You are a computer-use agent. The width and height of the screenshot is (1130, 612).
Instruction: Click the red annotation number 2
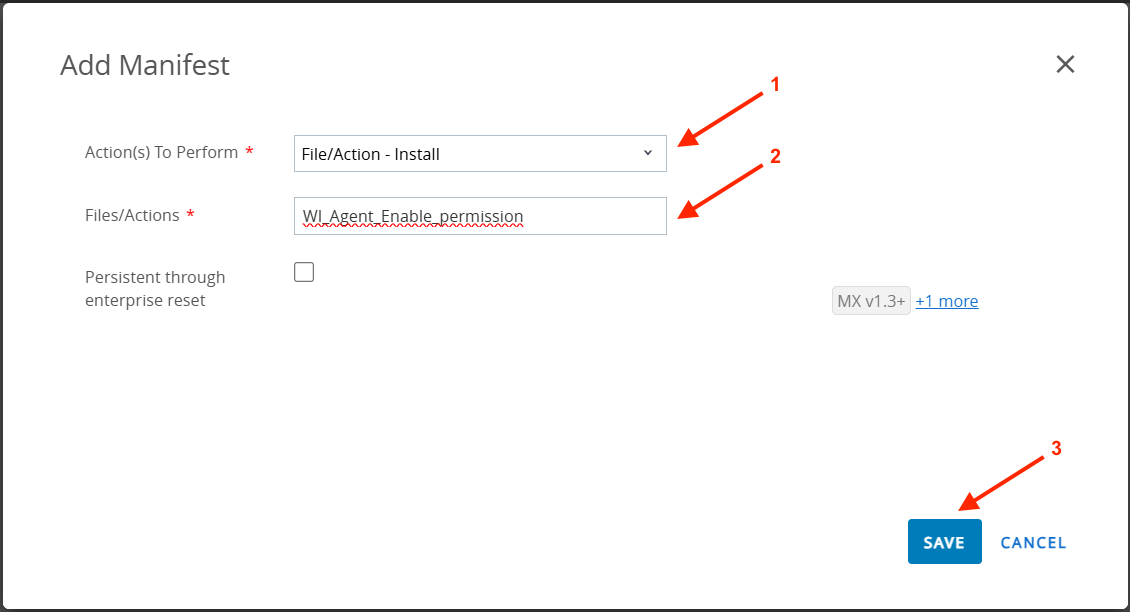point(774,156)
